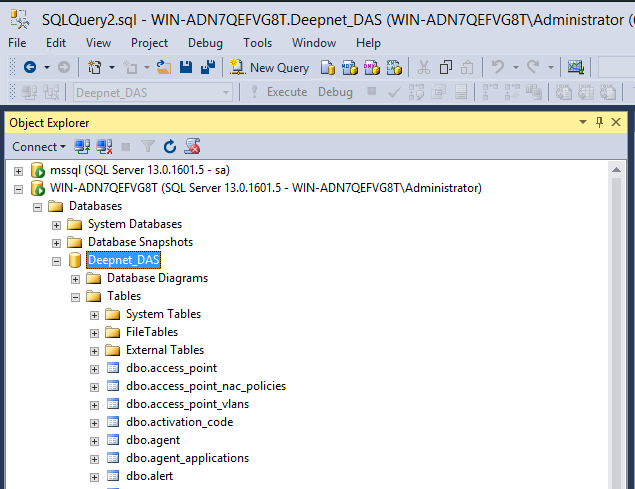Click the Activity Monitor toolbar icon
This screenshot has width=635, height=489.
[x=575, y=67]
